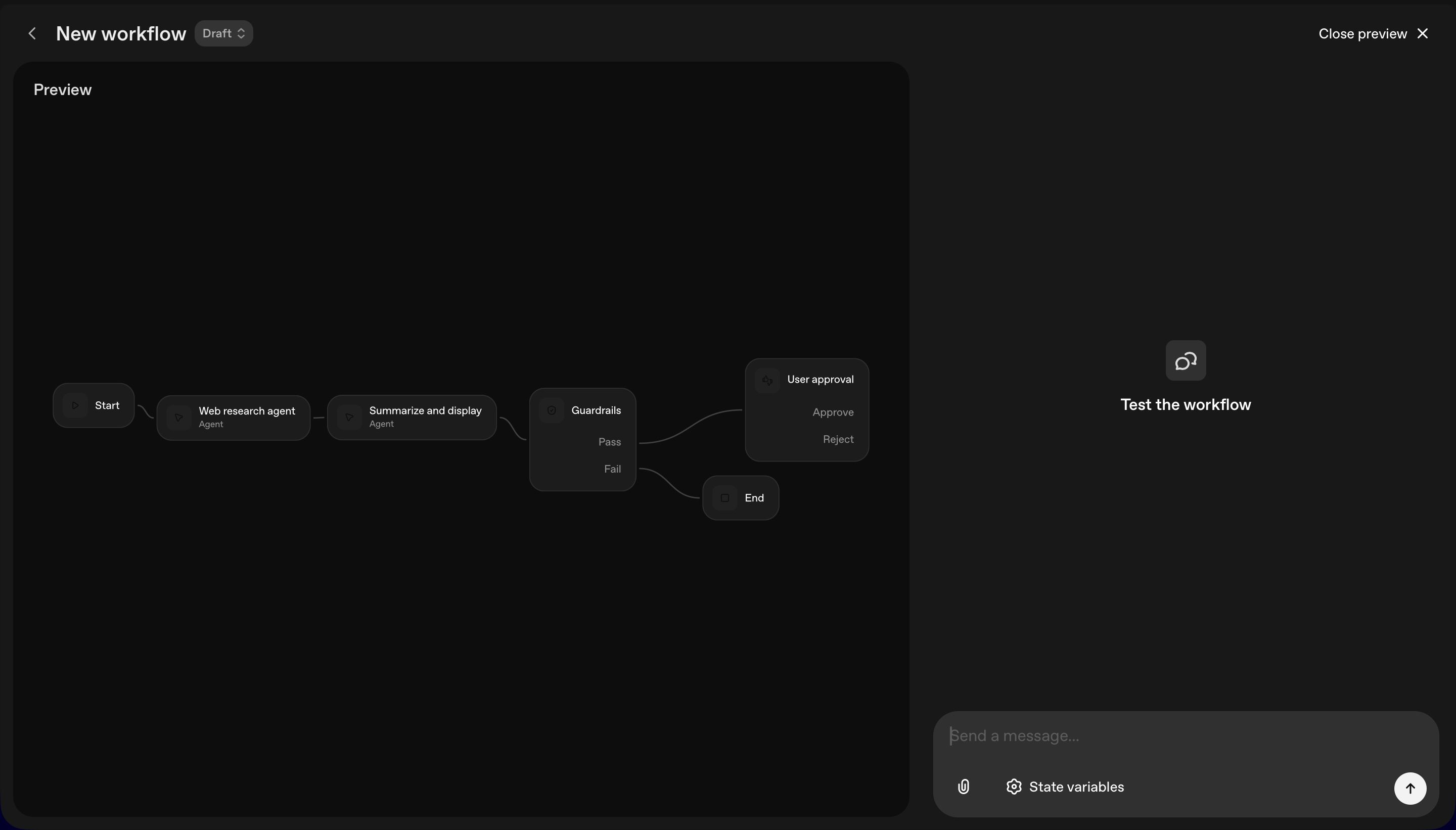The width and height of the screenshot is (1456, 830).
Task: Select the Reject branch of User approval
Action: point(838,439)
